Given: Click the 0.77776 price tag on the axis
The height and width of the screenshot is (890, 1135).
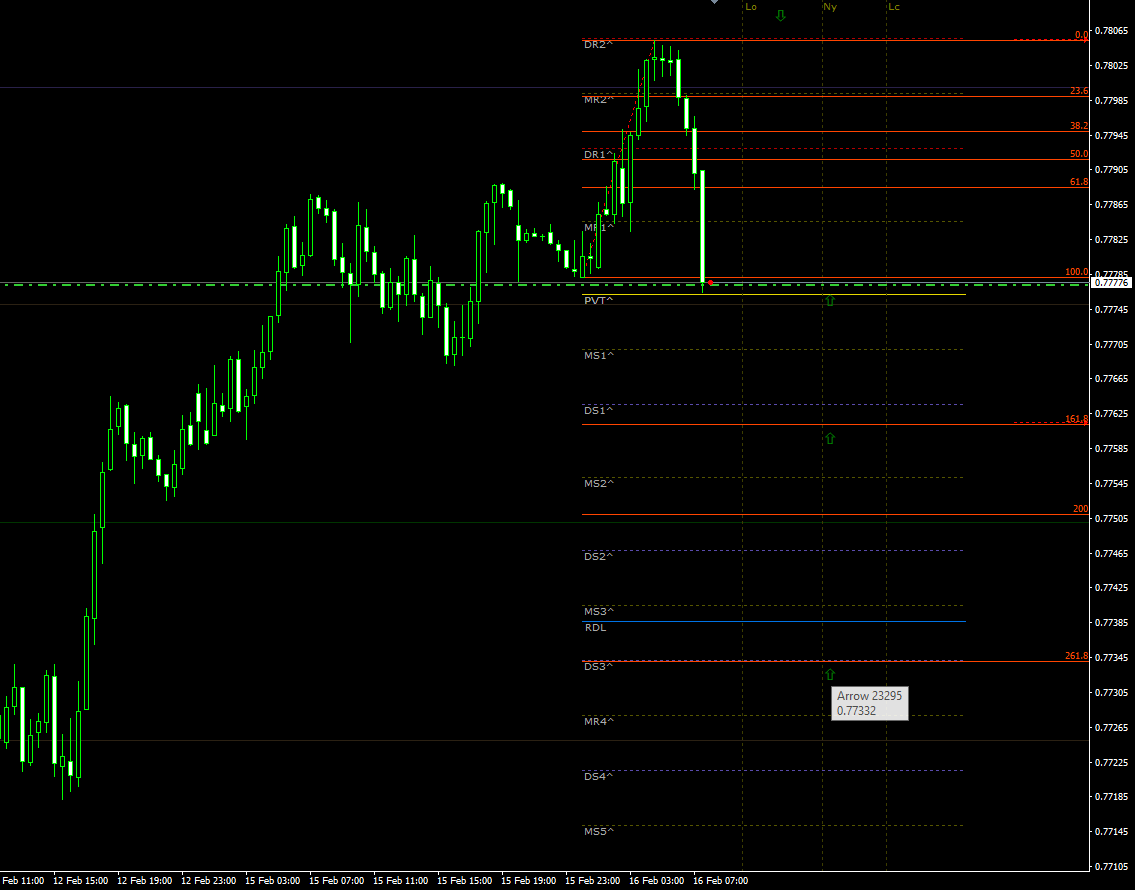Looking at the screenshot, I should pos(1110,283).
